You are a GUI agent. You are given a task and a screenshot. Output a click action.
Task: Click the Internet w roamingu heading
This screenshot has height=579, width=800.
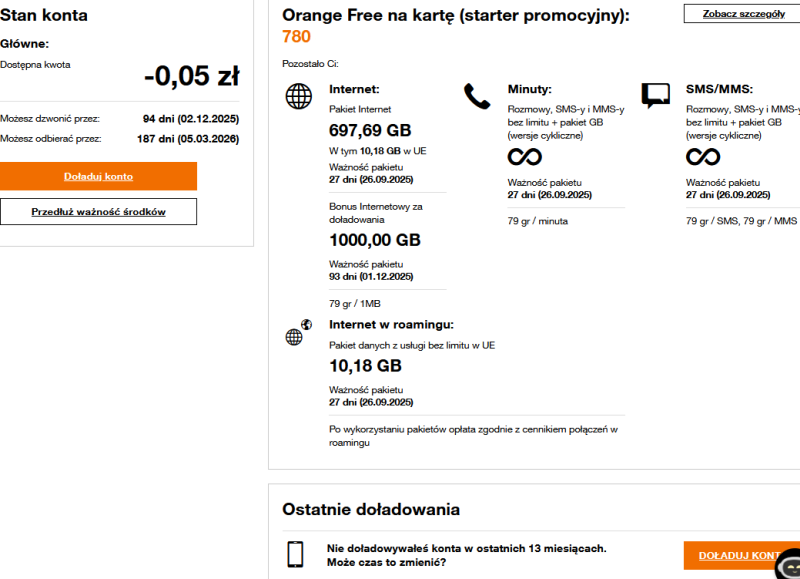coord(391,324)
